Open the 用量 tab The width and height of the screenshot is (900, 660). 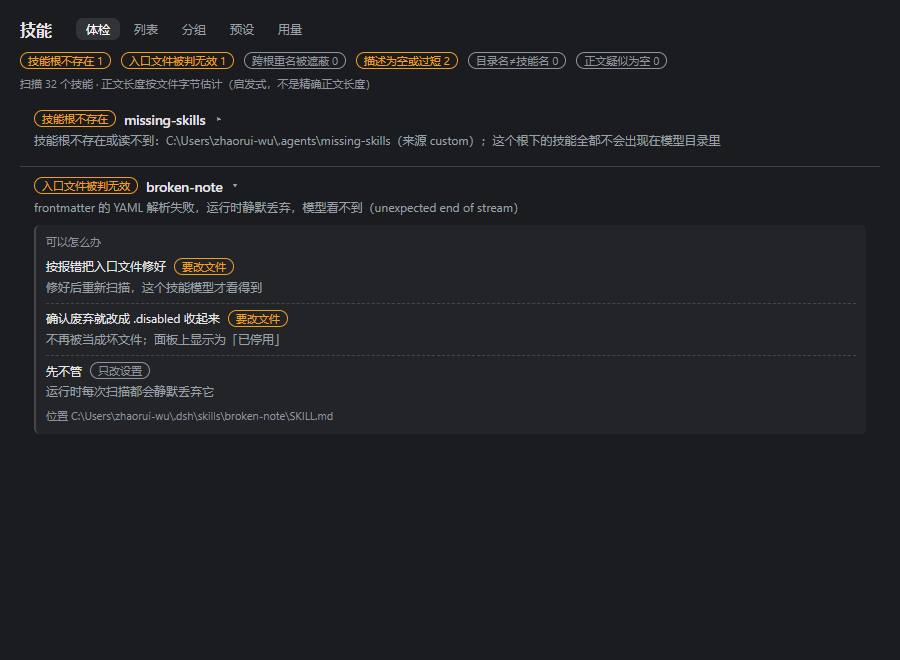[x=289, y=29]
